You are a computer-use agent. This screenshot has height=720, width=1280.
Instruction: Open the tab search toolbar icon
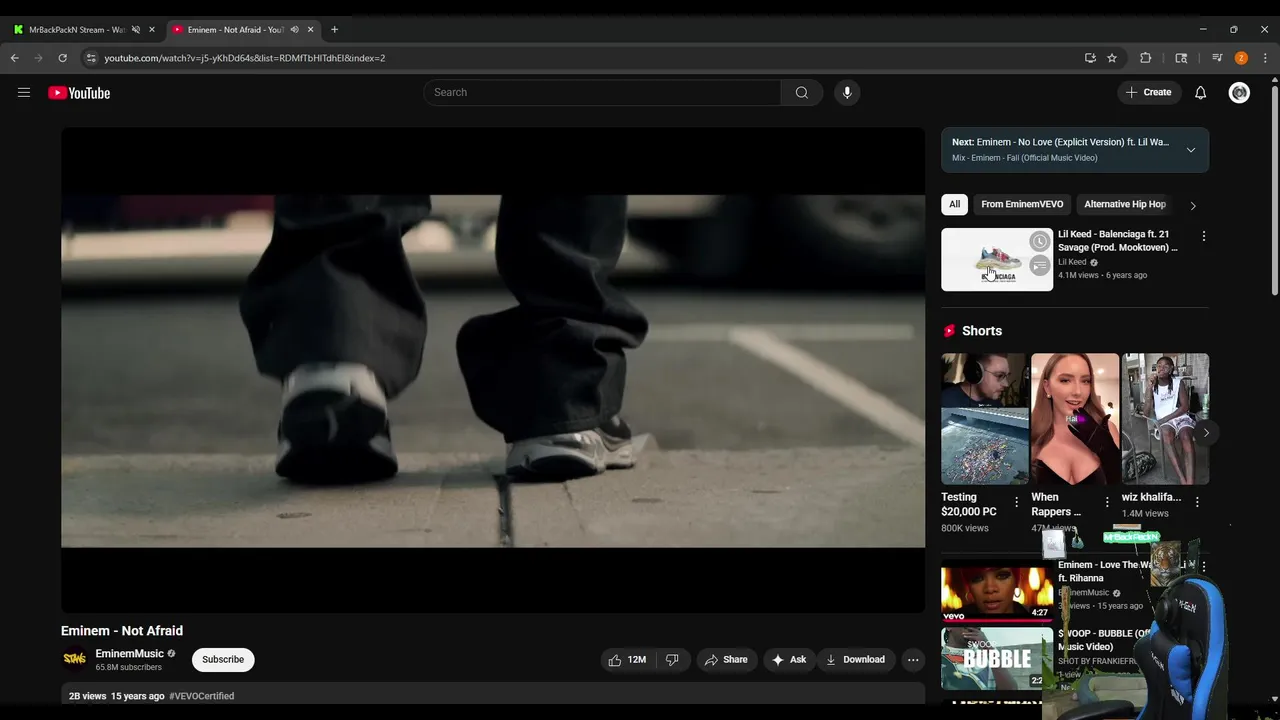click(1181, 58)
